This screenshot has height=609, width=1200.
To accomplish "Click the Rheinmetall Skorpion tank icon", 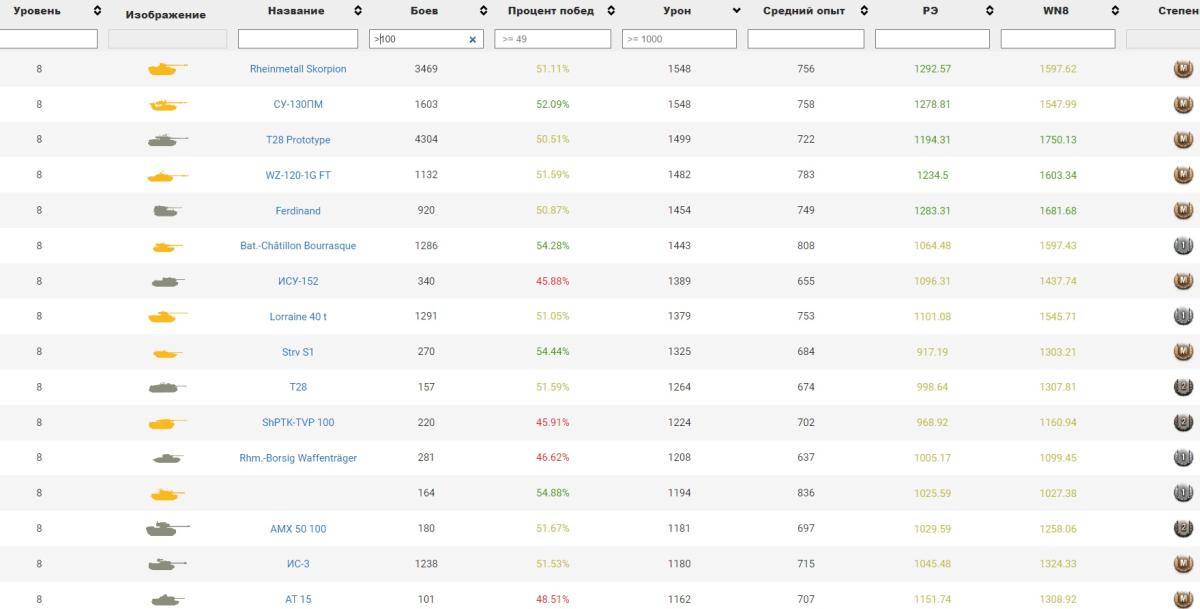I will [x=167, y=69].
